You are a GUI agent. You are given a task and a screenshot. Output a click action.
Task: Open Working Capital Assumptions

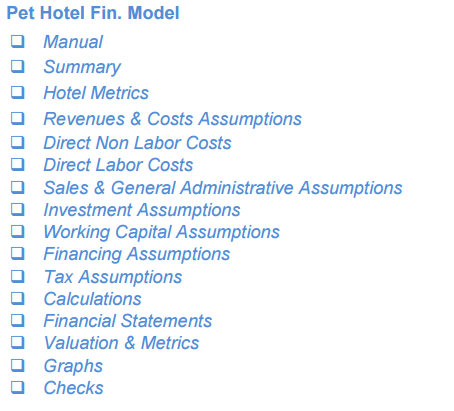(162, 232)
